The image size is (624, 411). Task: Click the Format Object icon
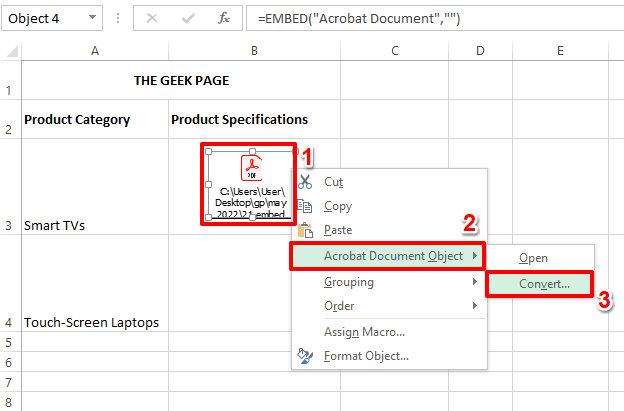[x=306, y=356]
